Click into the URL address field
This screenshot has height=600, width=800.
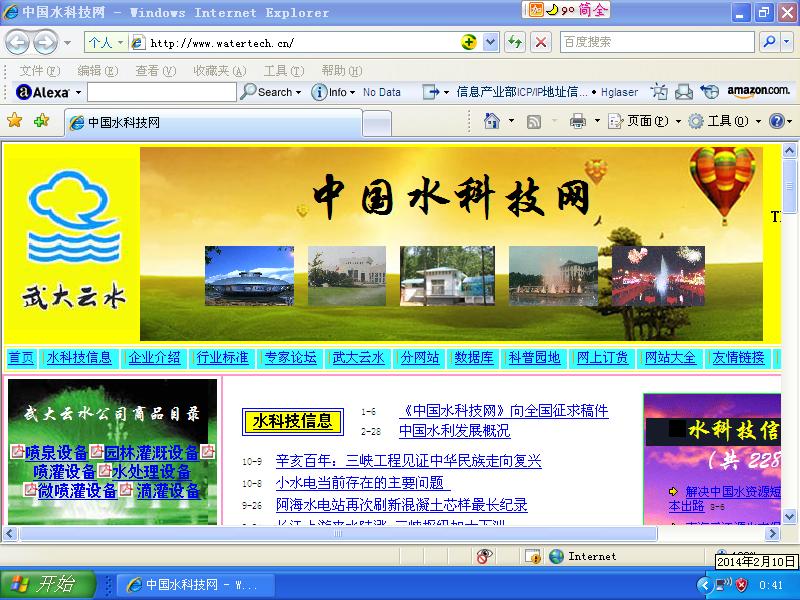[x=301, y=43]
